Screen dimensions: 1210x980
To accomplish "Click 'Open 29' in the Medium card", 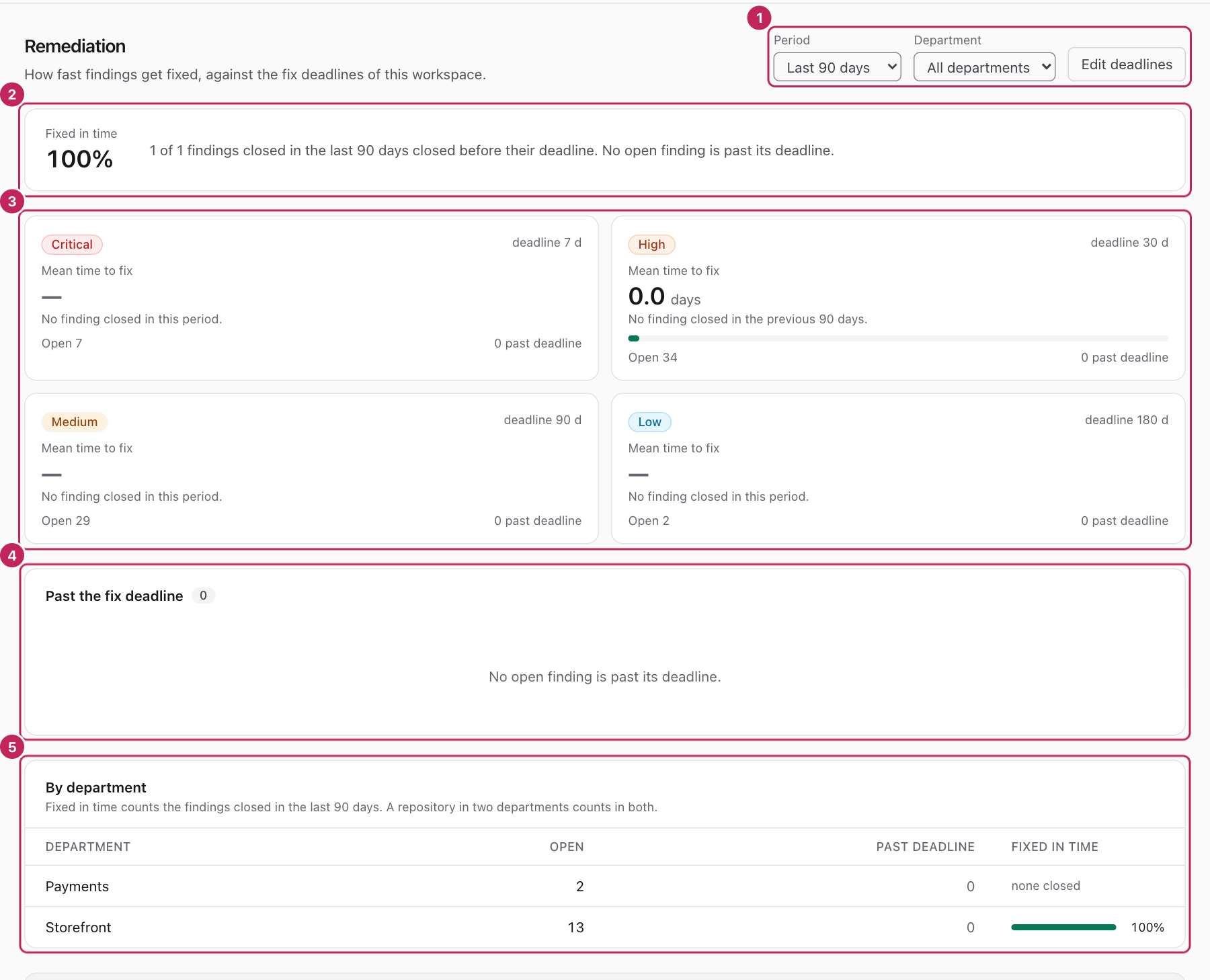I will click(66, 521).
